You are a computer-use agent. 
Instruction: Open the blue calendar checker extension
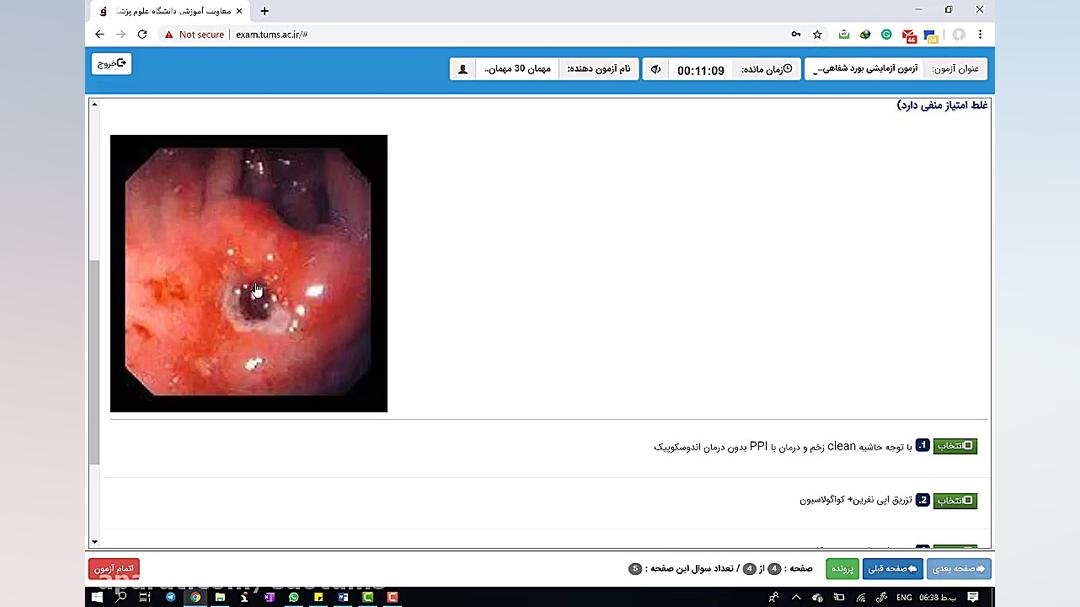[x=931, y=36]
